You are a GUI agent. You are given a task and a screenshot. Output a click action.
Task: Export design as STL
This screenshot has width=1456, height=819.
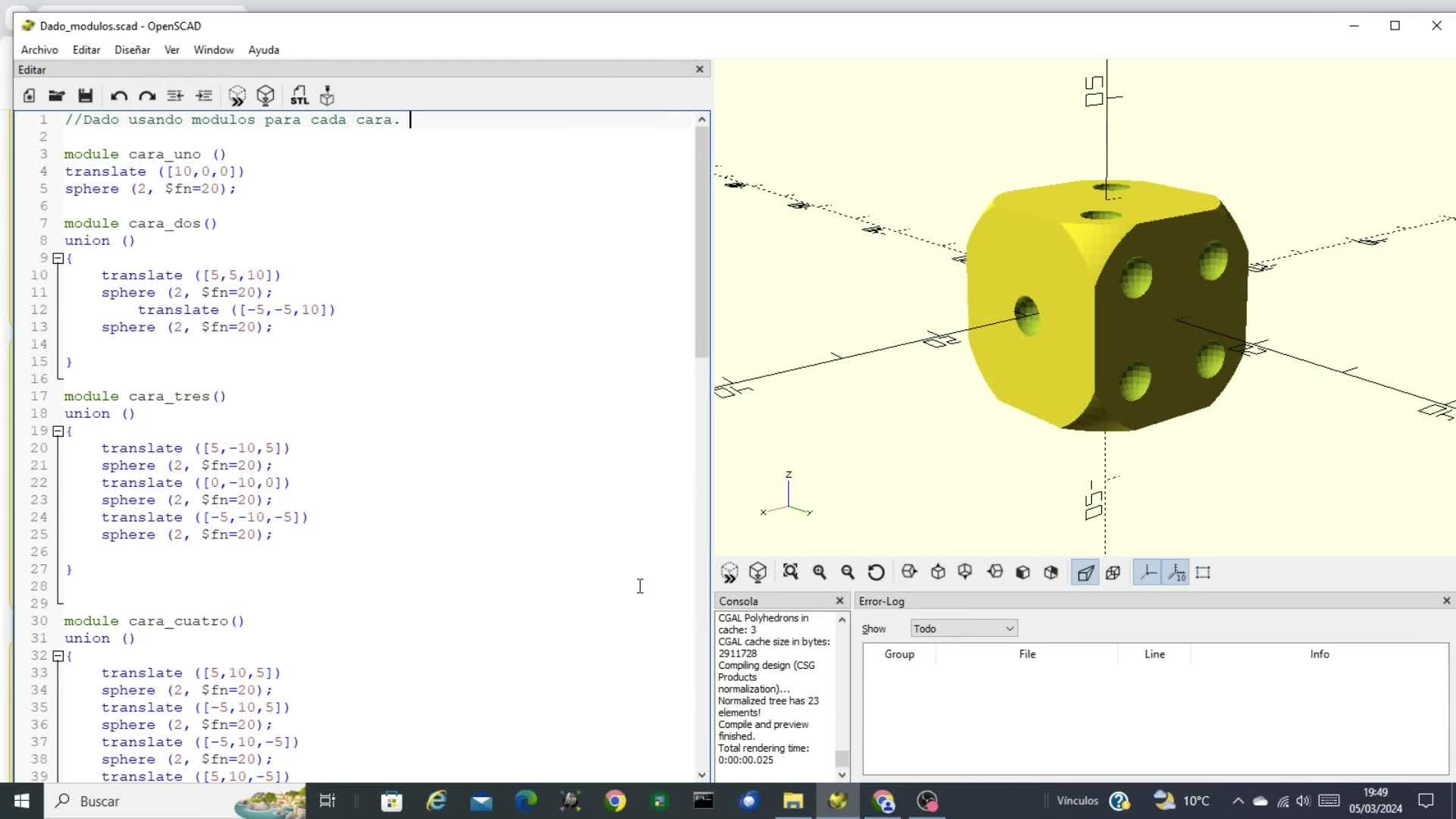click(299, 96)
